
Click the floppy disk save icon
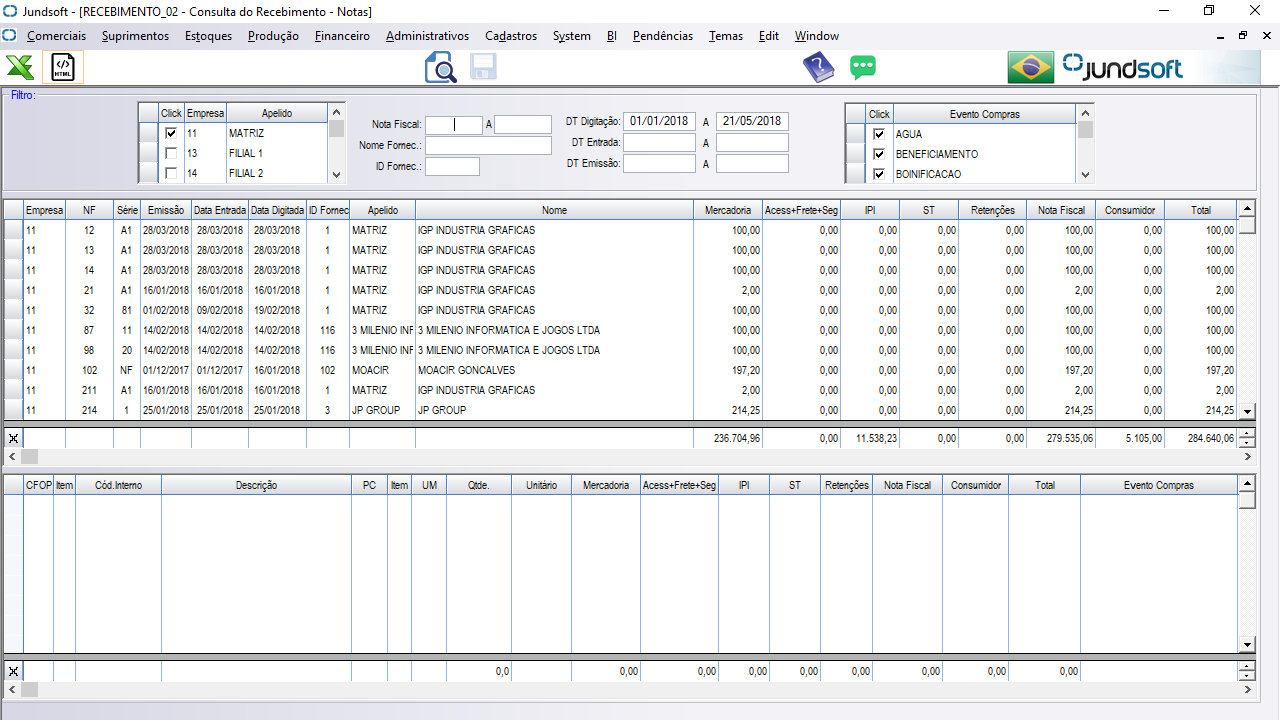point(484,67)
